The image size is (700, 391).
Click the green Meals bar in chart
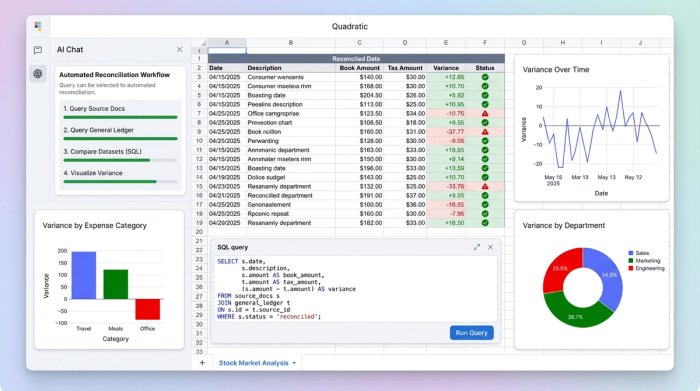click(116, 284)
